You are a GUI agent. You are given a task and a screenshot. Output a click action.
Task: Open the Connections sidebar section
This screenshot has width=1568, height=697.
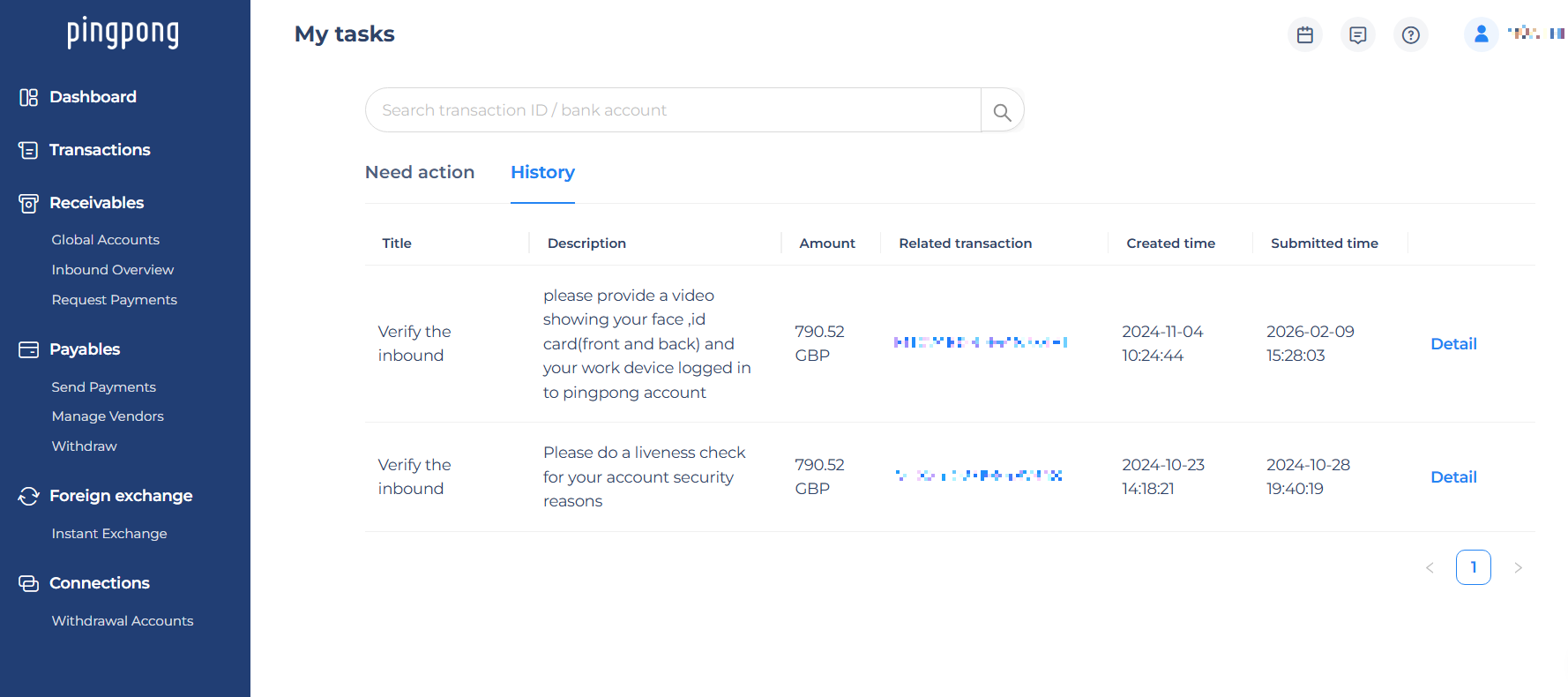(100, 583)
